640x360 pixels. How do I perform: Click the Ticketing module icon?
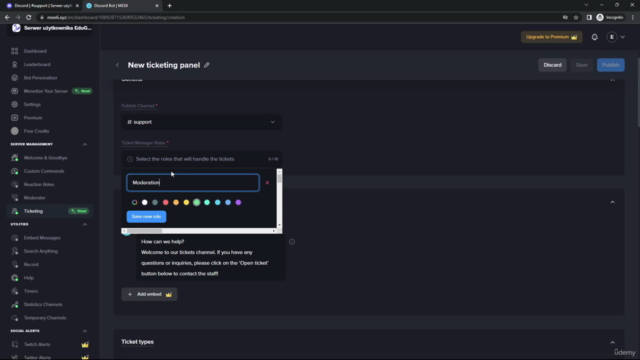click(15, 211)
